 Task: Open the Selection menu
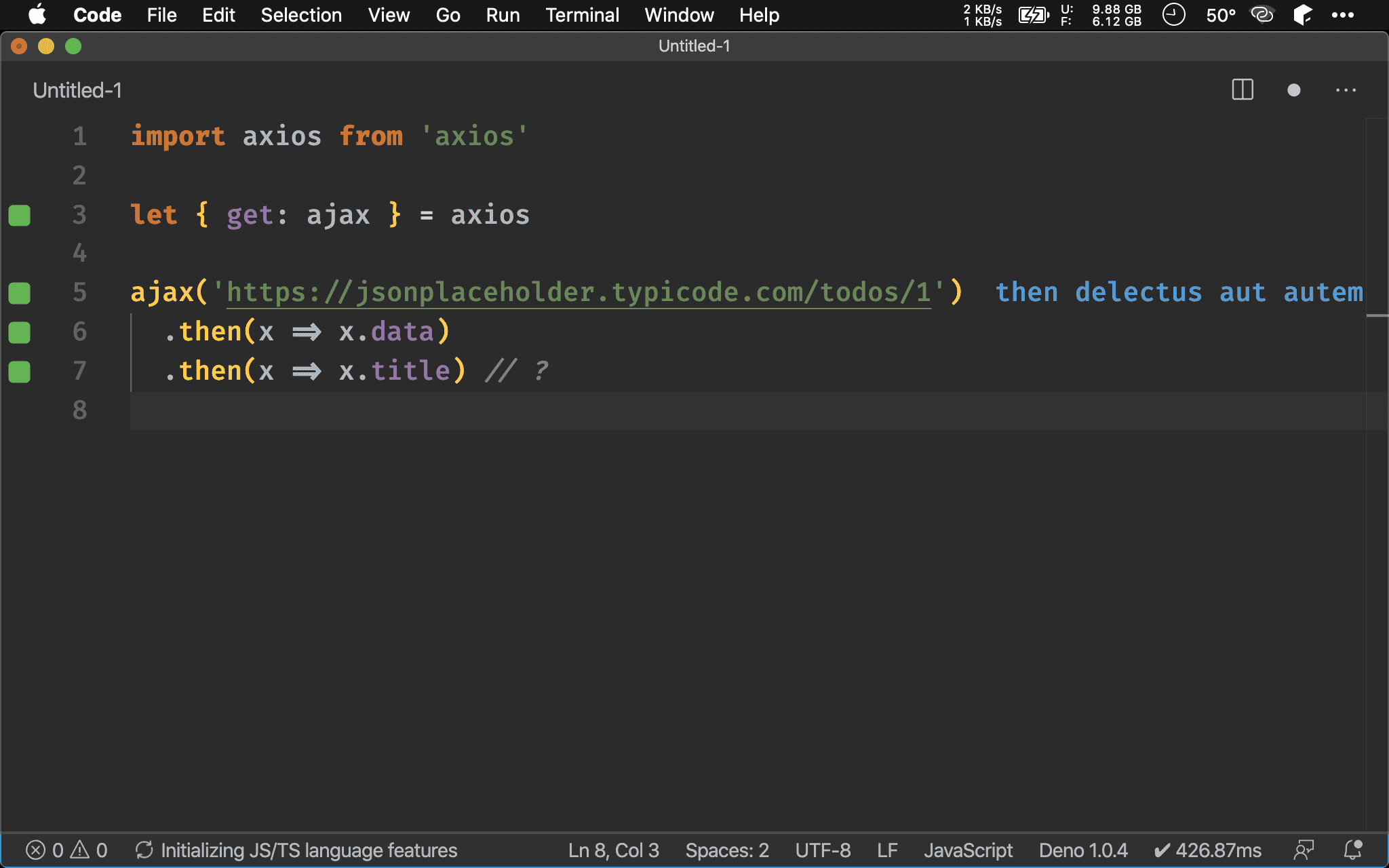pyautogui.click(x=301, y=15)
